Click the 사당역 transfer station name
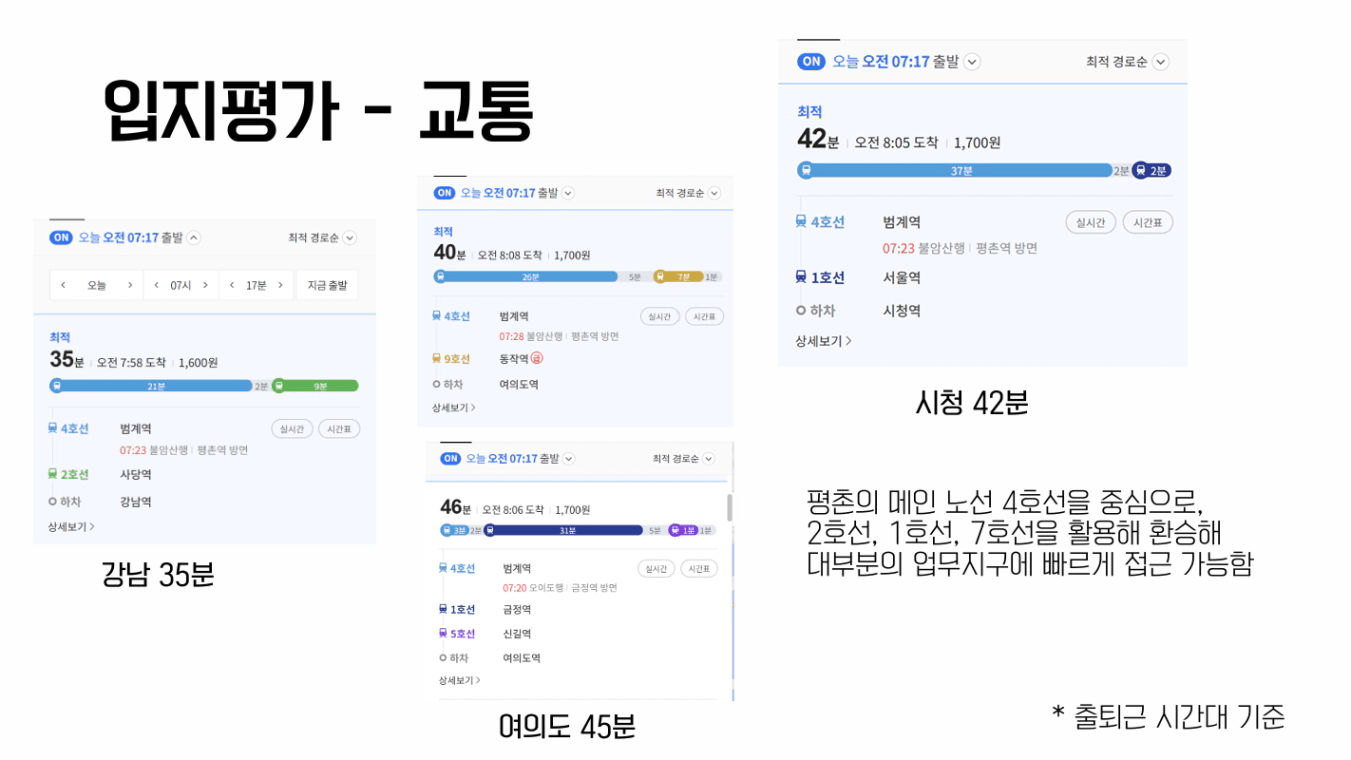This screenshot has height=760, width=1351. [135, 475]
